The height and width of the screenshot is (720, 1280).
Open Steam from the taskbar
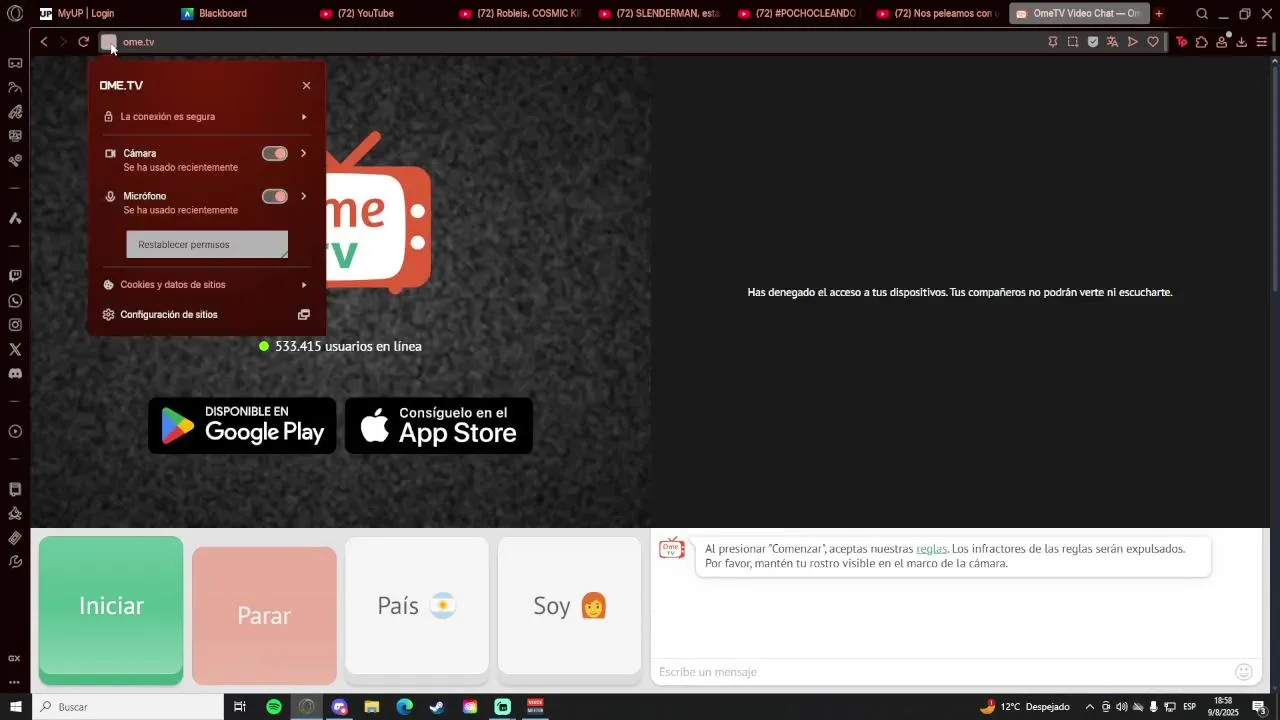click(x=437, y=707)
